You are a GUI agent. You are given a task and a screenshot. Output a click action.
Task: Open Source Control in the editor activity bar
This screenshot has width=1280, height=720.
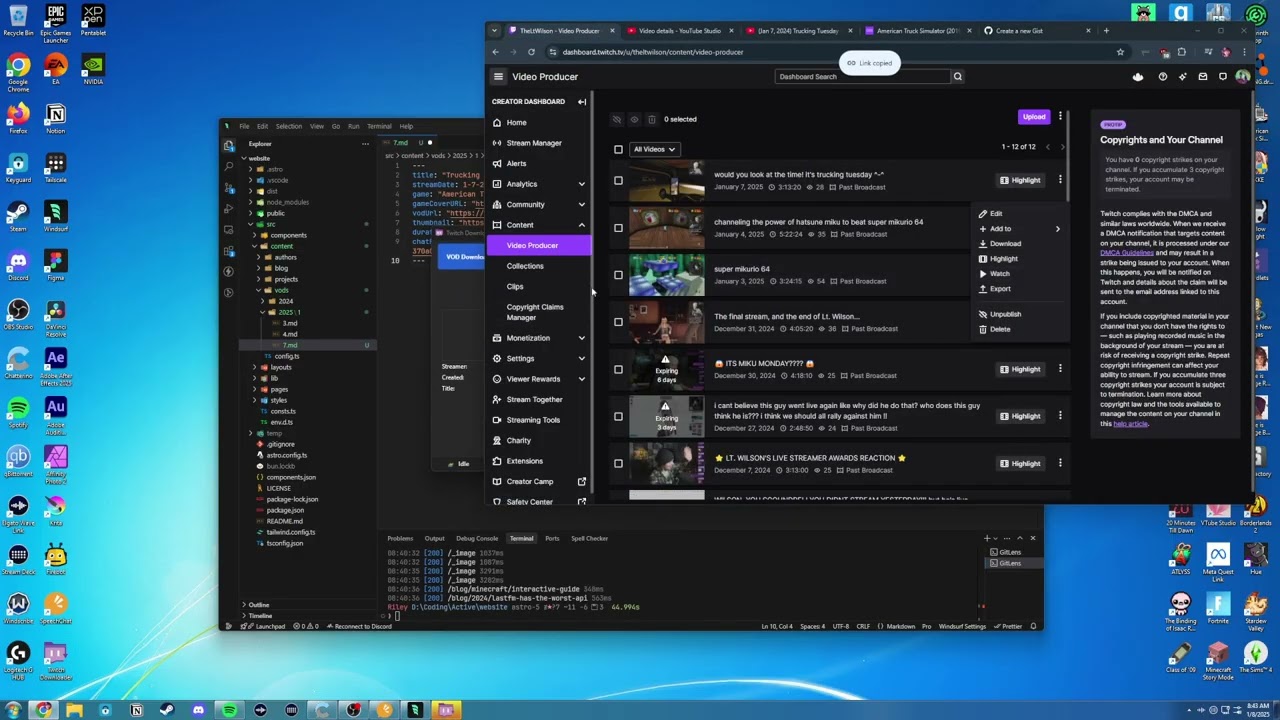point(229,187)
